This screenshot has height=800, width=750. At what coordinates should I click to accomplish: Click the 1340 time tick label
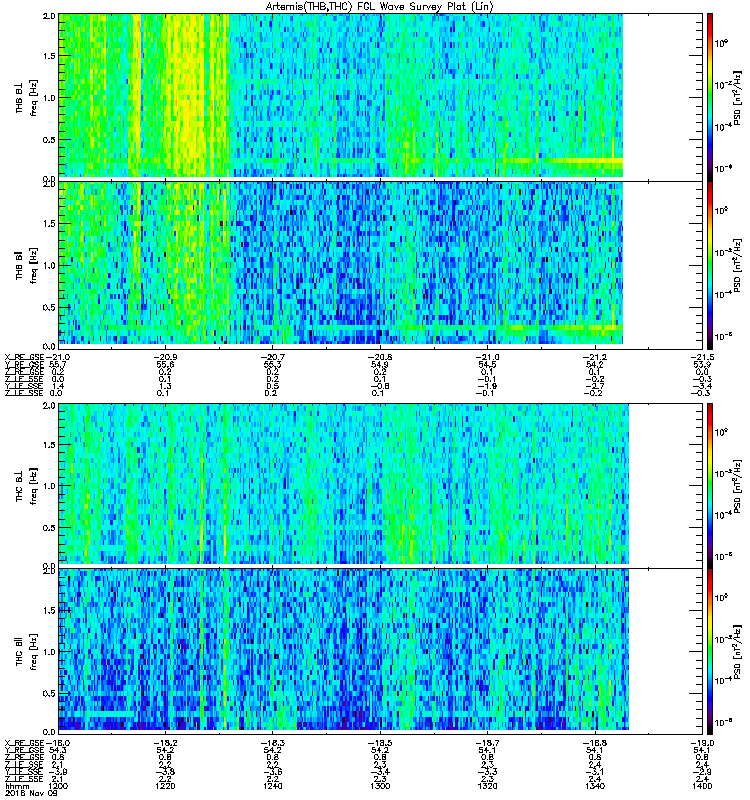pos(594,786)
